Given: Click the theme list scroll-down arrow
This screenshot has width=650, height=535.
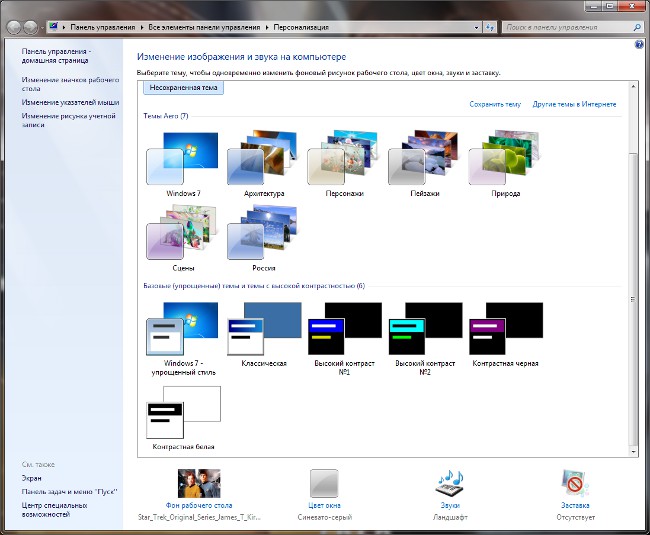Looking at the screenshot, I should point(633,452).
